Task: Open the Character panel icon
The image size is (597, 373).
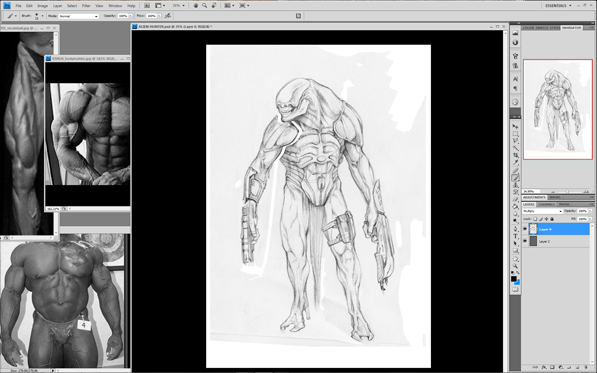Action: [515, 79]
